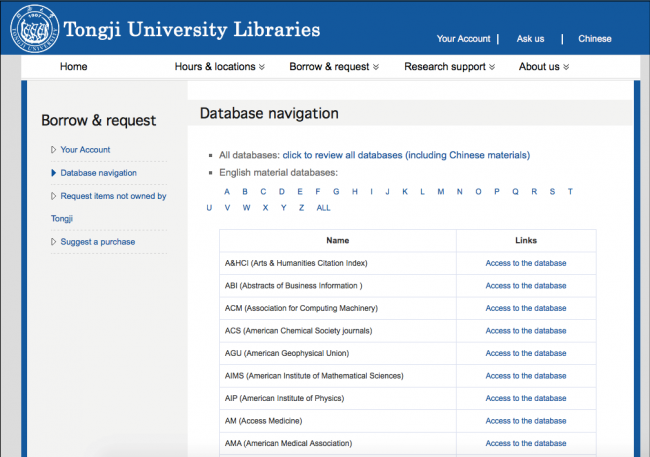Open the About us menu

[539, 67]
